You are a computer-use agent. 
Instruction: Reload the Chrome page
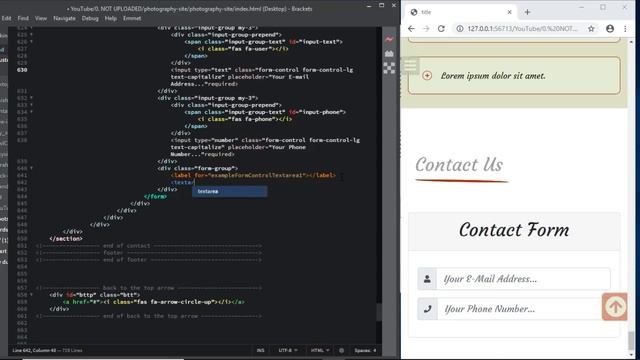pyautogui.click(x=441, y=29)
